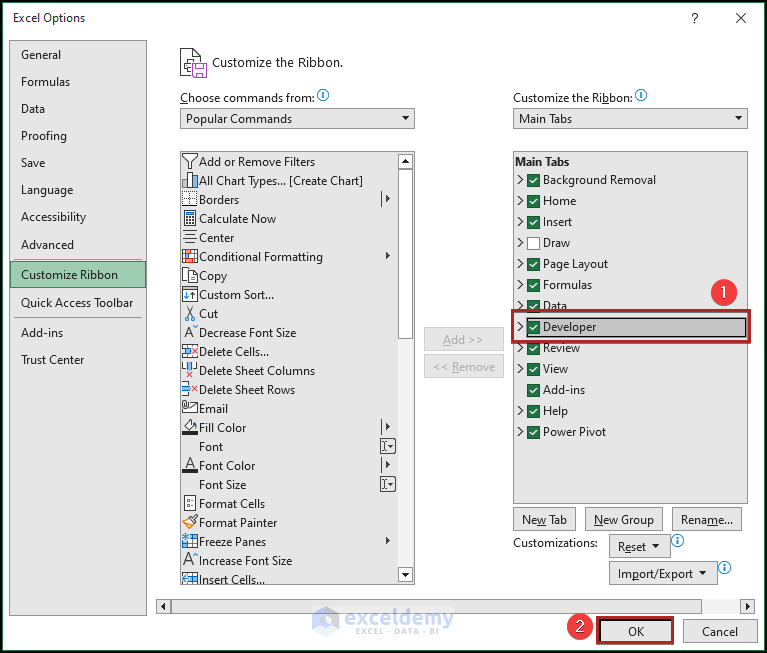Open the Trust Center category

coord(78,360)
